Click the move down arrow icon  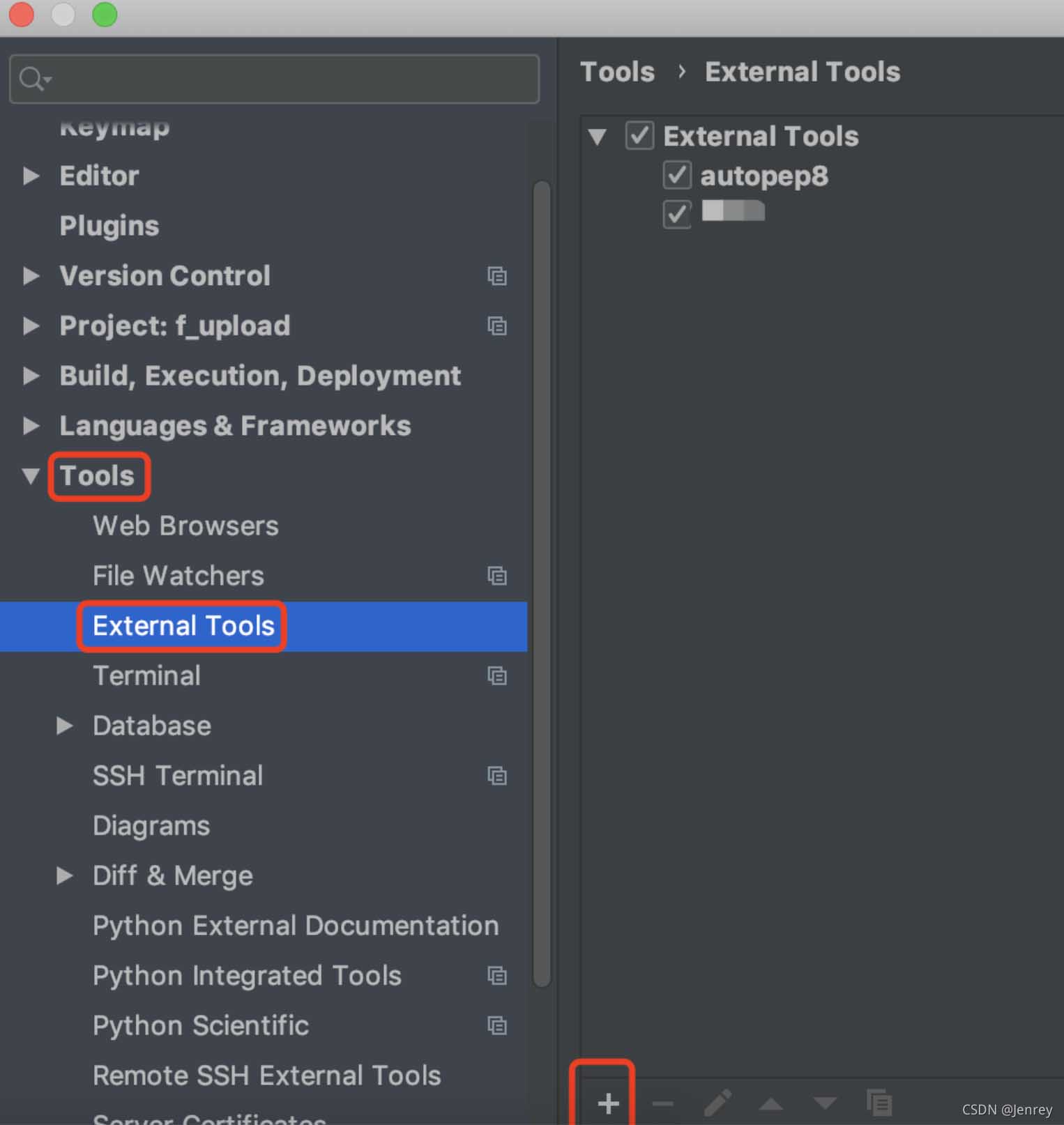[825, 1103]
